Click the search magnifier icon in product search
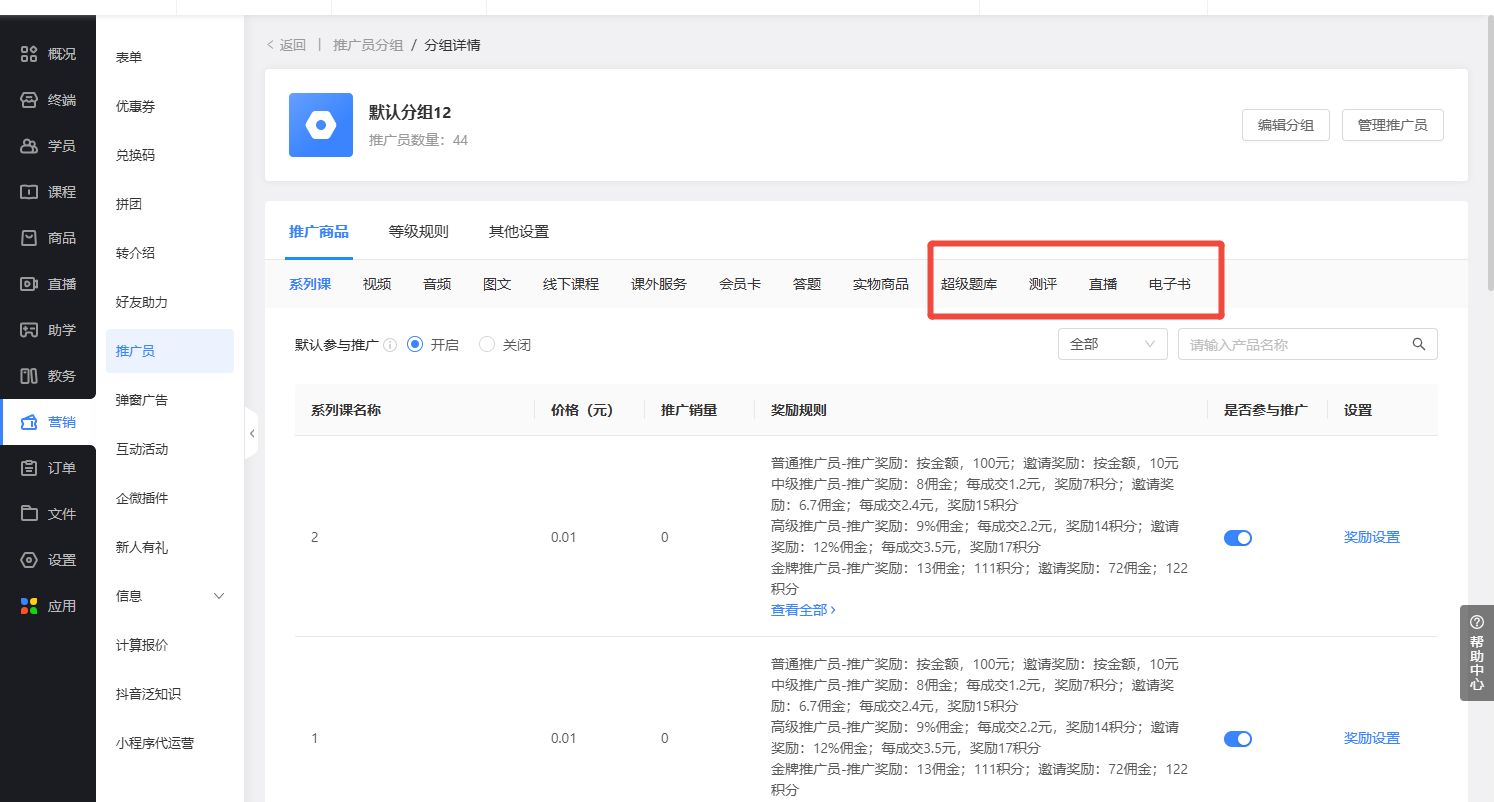 [1418, 344]
